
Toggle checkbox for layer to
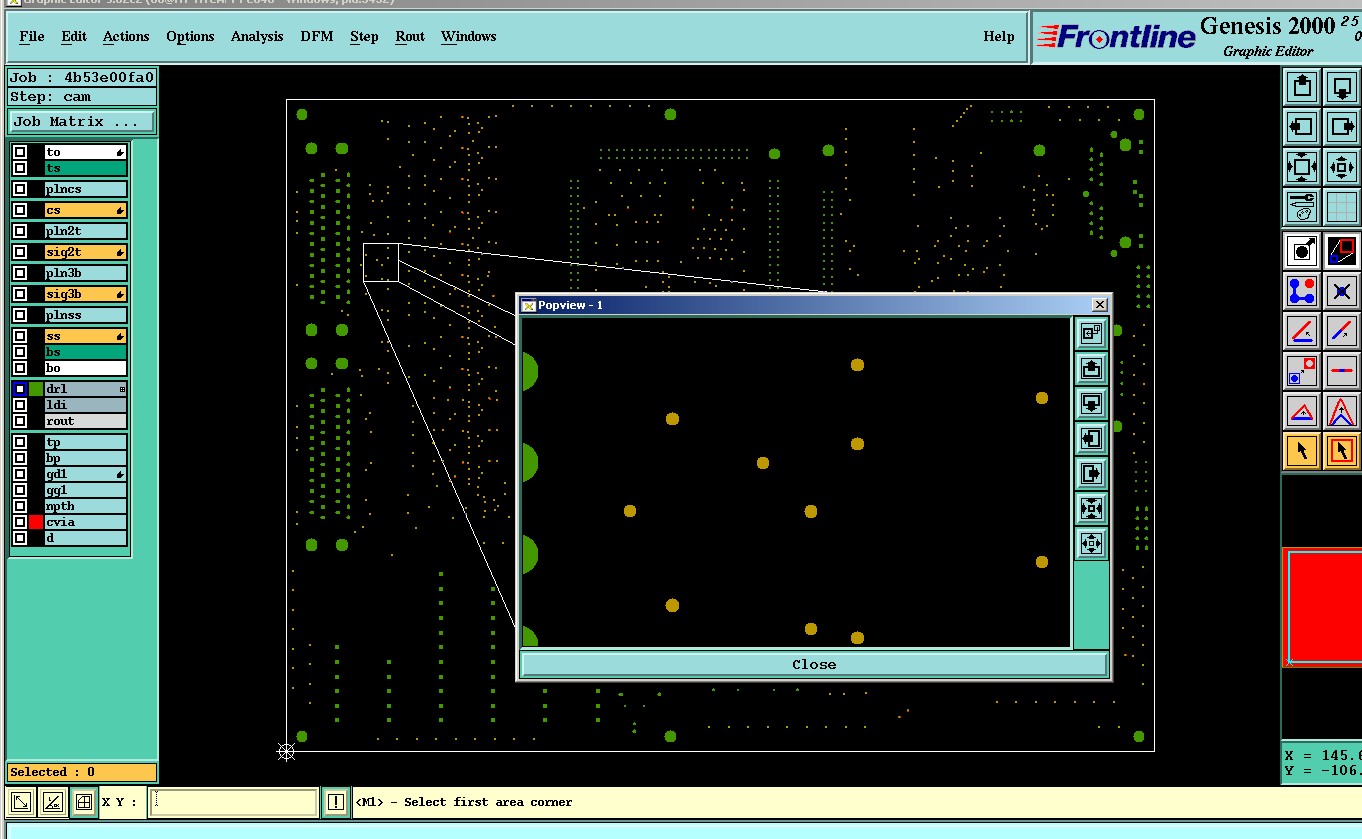(20, 152)
